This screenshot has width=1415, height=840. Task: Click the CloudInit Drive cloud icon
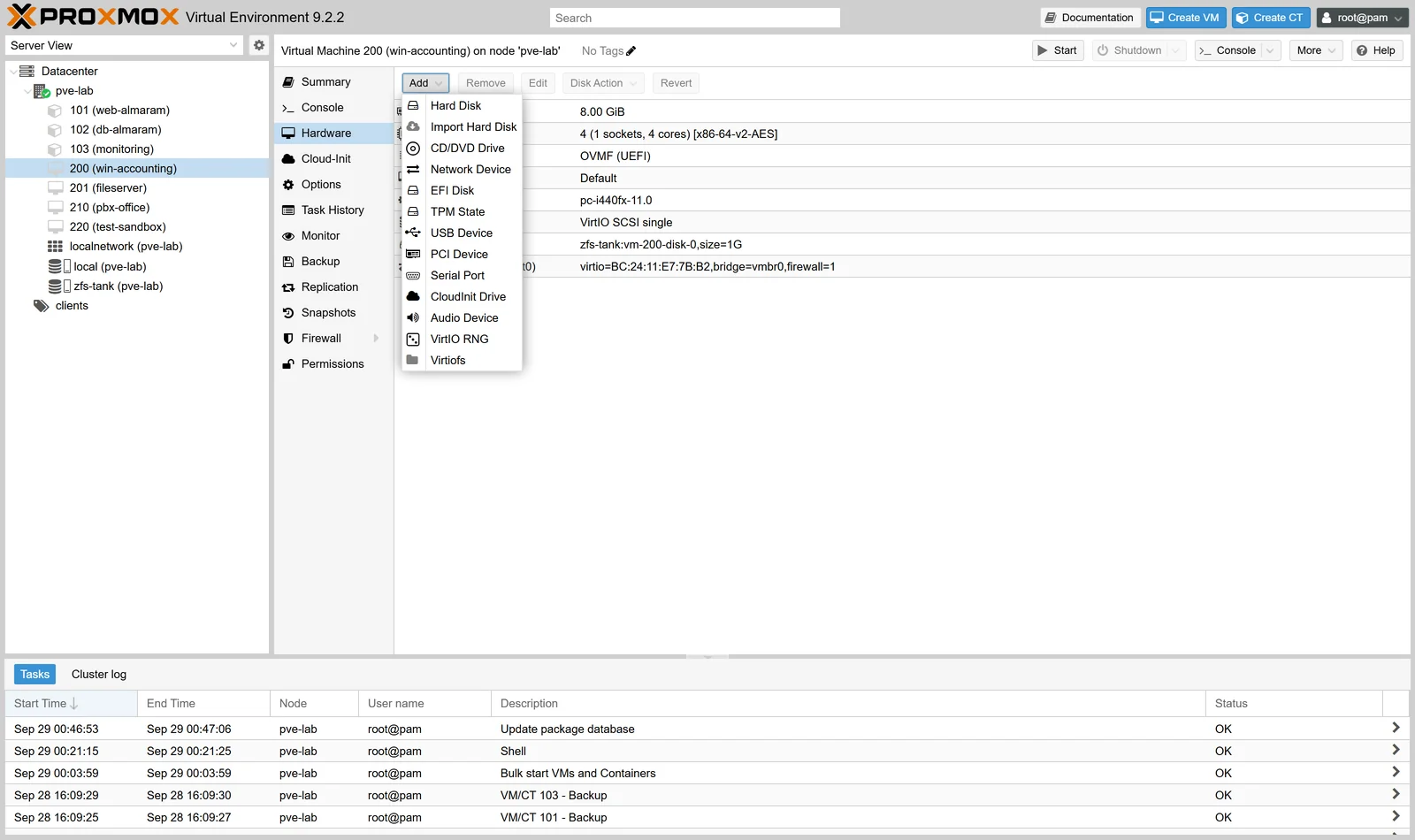pos(413,296)
